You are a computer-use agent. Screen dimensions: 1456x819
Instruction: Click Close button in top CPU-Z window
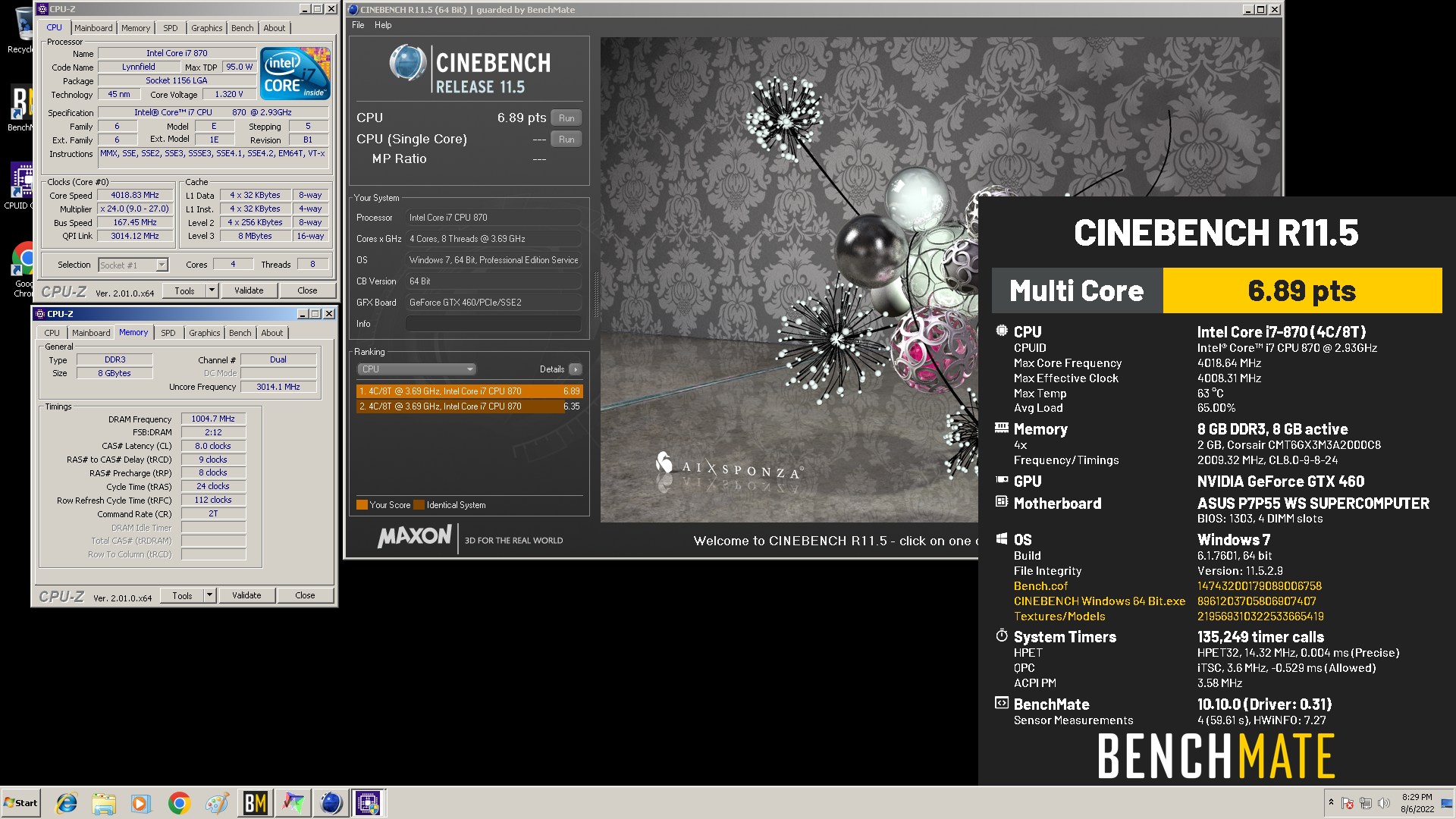pos(307,290)
